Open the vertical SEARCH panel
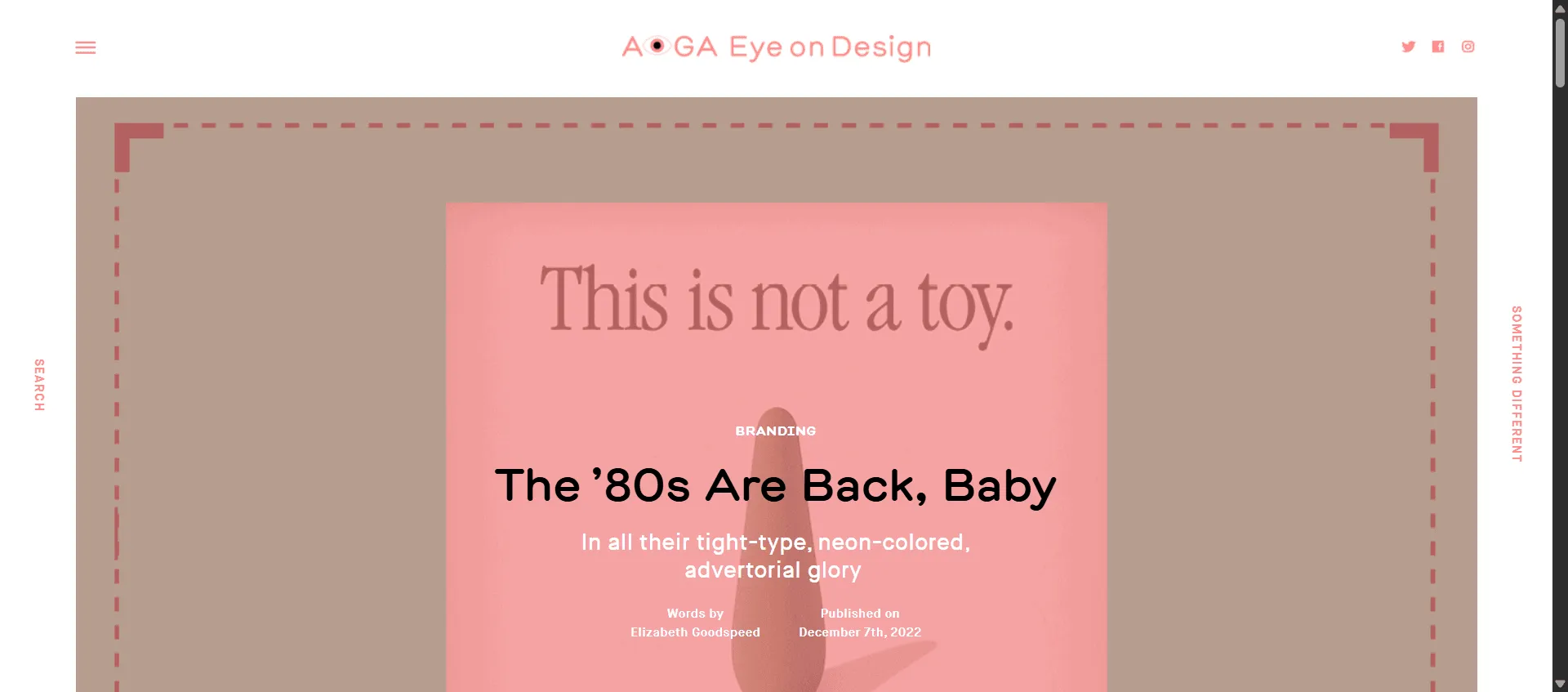1568x692 pixels. tap(39, 385)
